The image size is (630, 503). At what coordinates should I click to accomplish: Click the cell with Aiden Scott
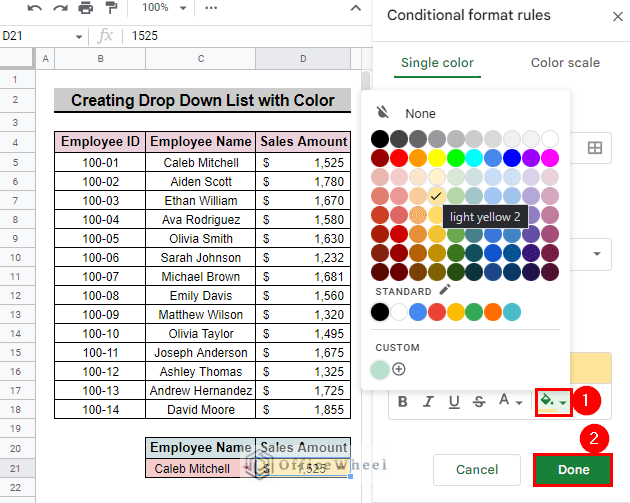click(200, 182)
